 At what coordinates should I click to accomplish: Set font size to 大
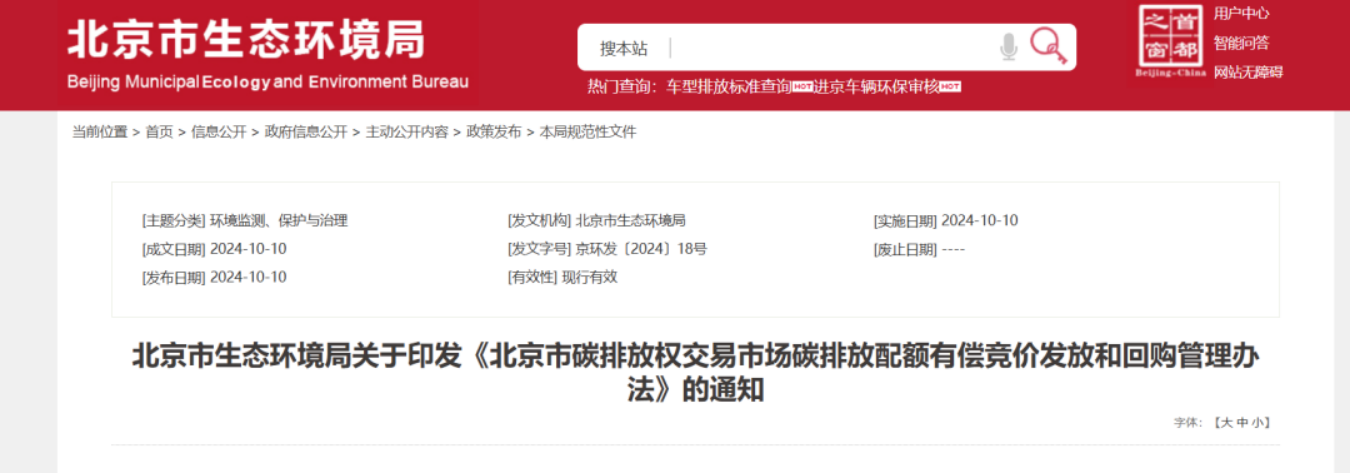point(1225,423)
